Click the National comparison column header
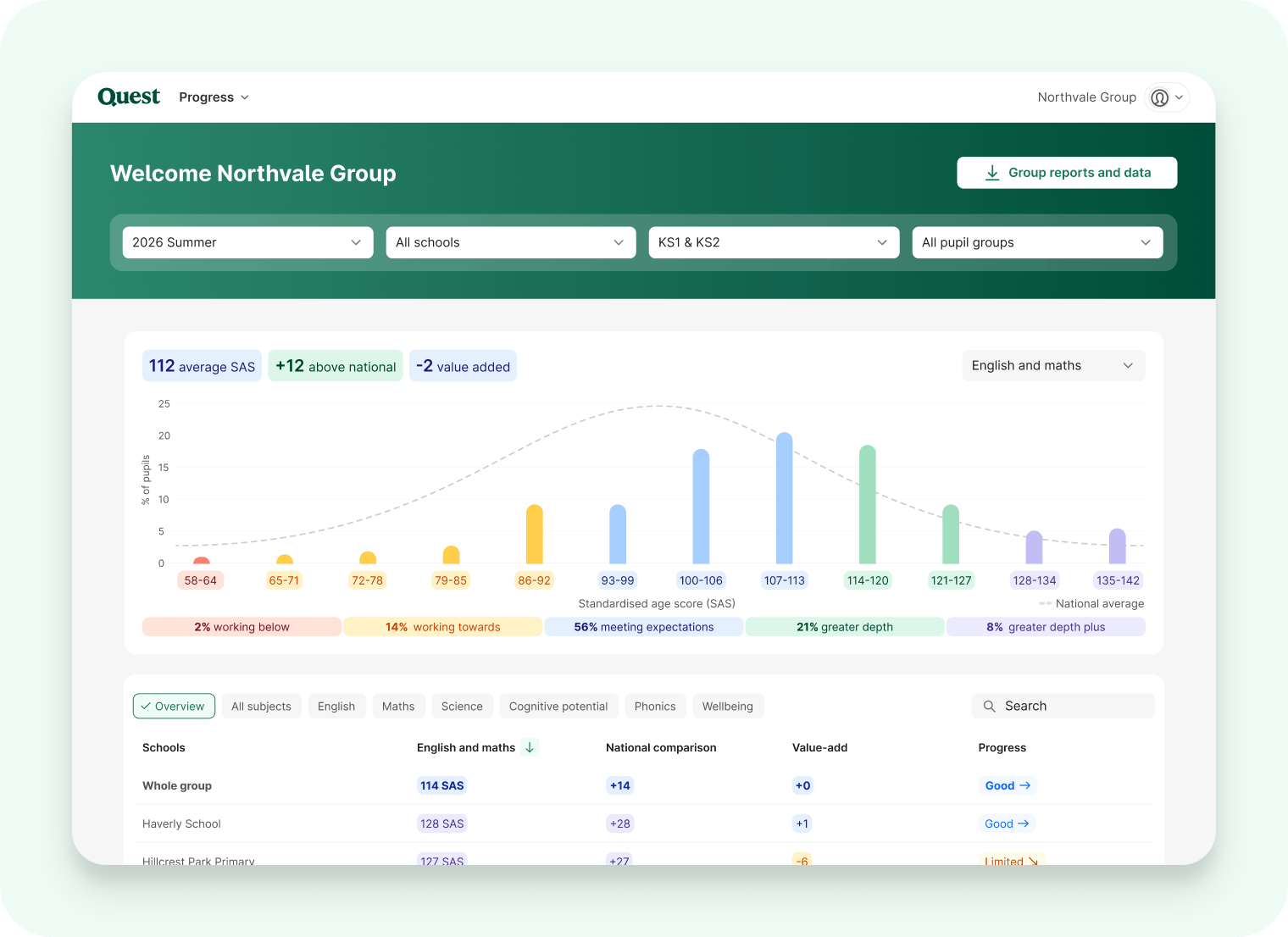Screen dimensions: 1288x937 click(x=661, y=747)
